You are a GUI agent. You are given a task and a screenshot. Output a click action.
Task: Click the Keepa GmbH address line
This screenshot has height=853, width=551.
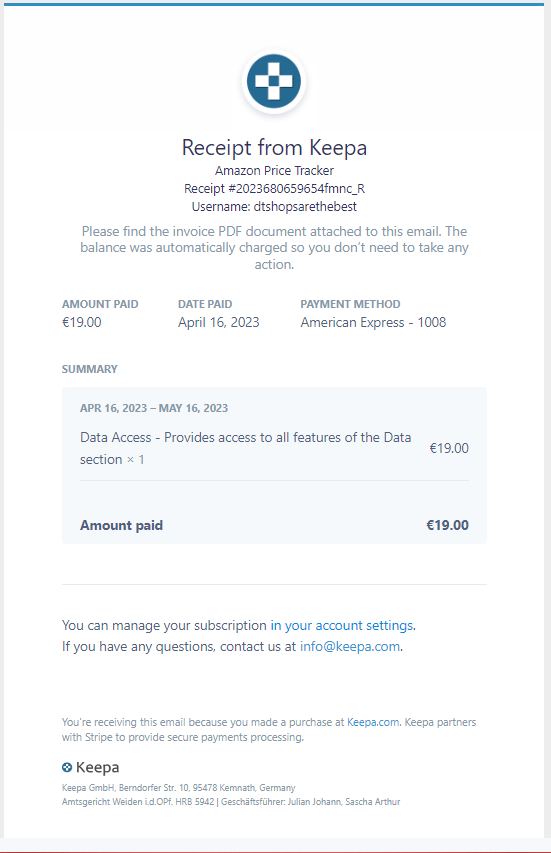(x=178, y=788)
